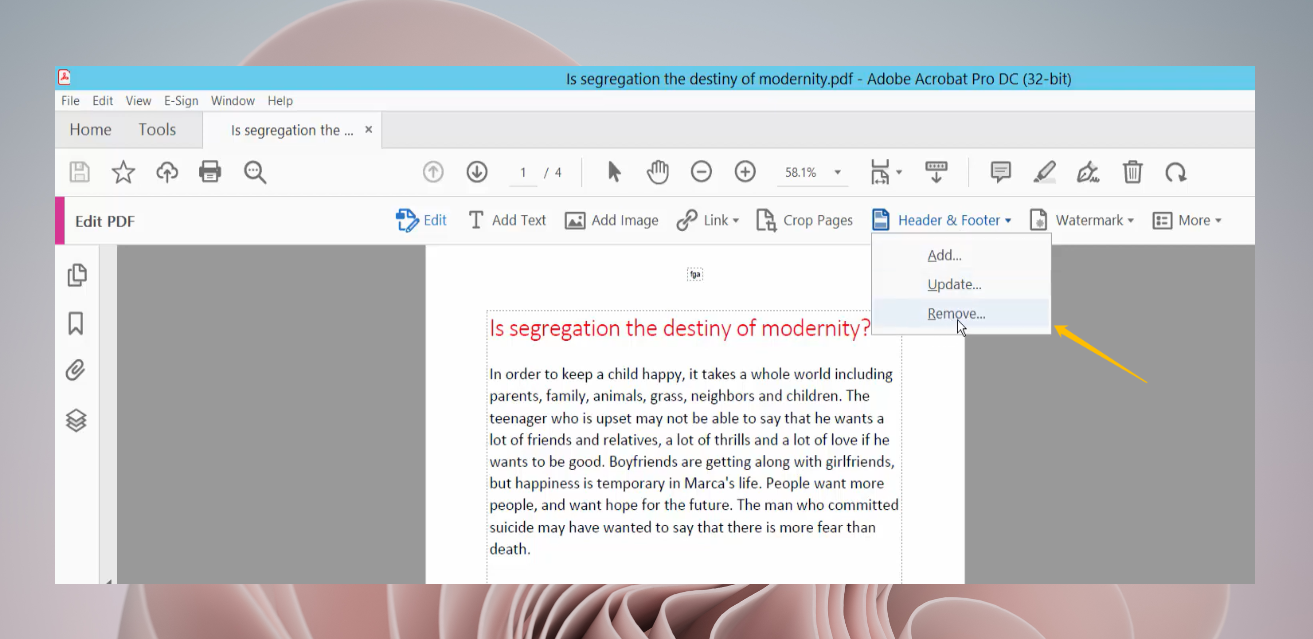Go to next page with down arrow
Screen dimensions: 1313x639
(x=477, y=171)
